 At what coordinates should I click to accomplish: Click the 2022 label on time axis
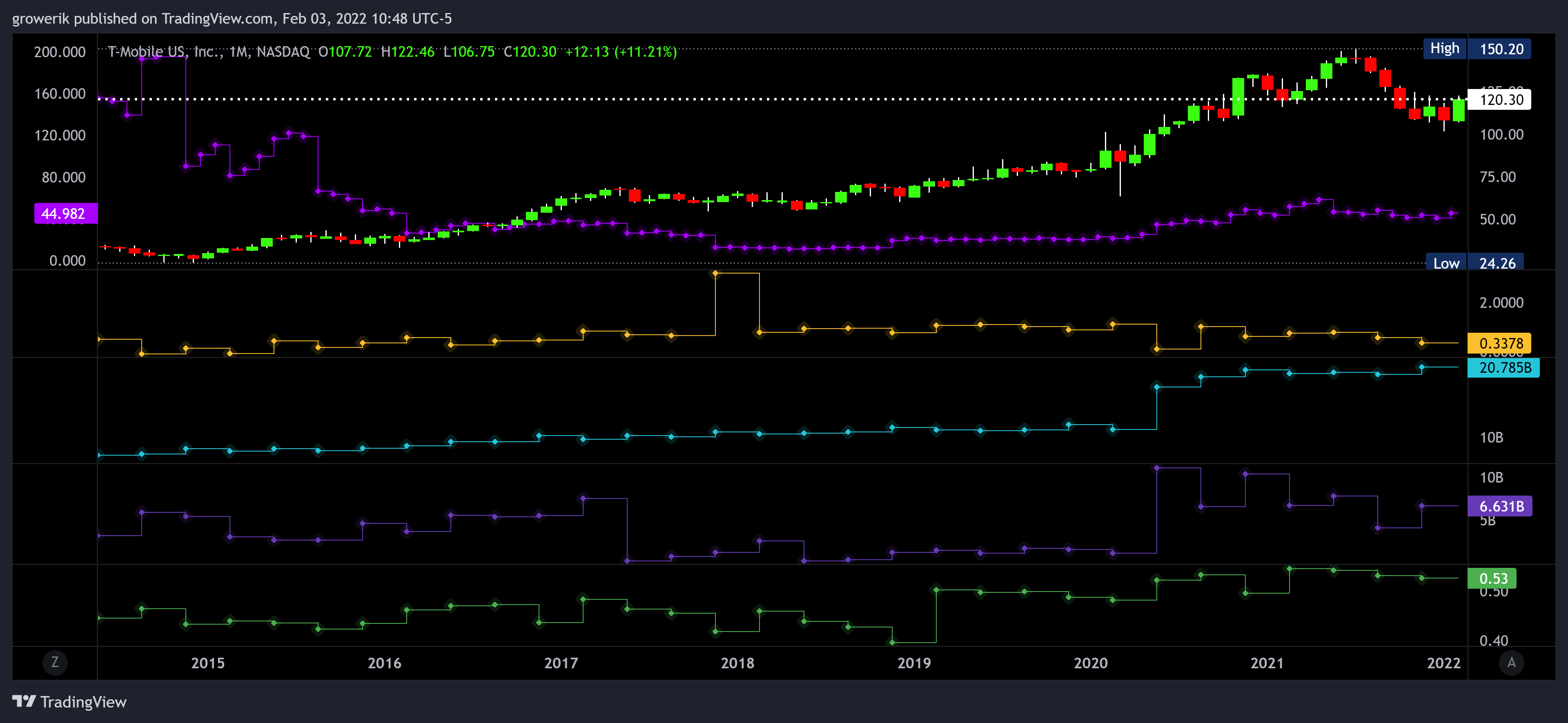point(1443,663)
